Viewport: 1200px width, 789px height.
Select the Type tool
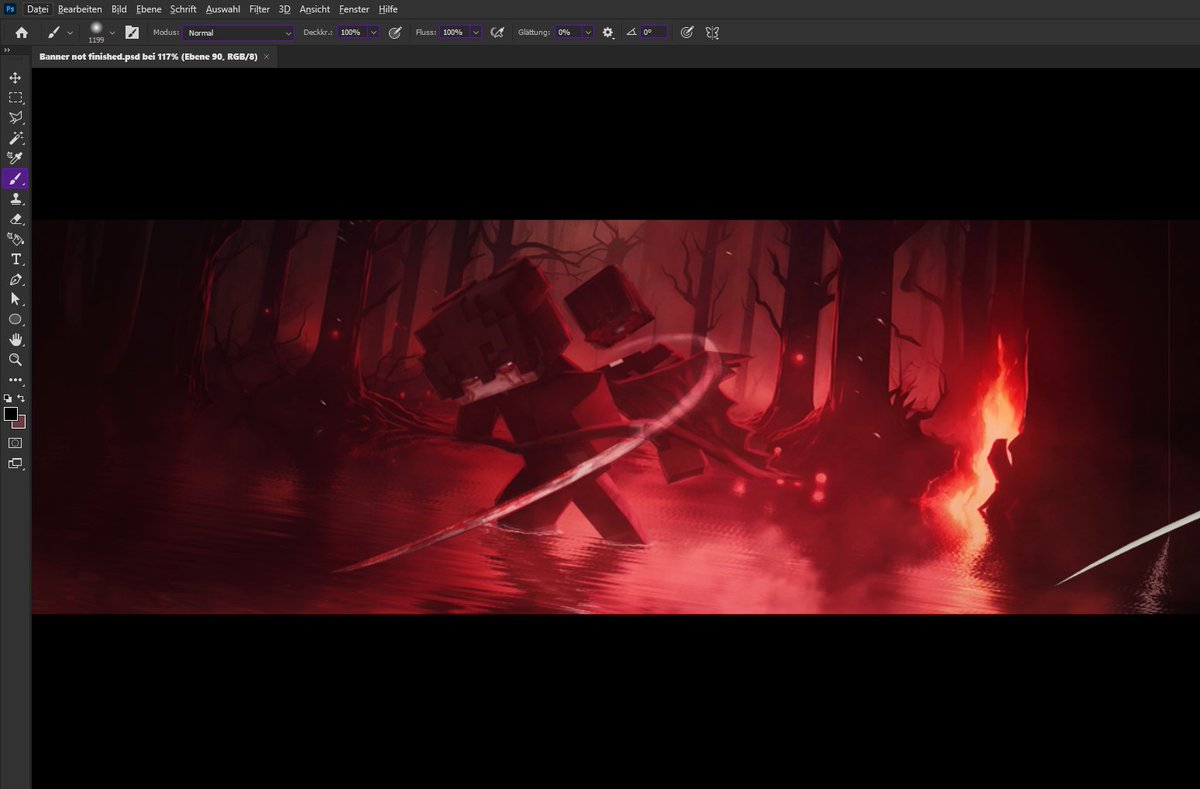coord(15,259)
